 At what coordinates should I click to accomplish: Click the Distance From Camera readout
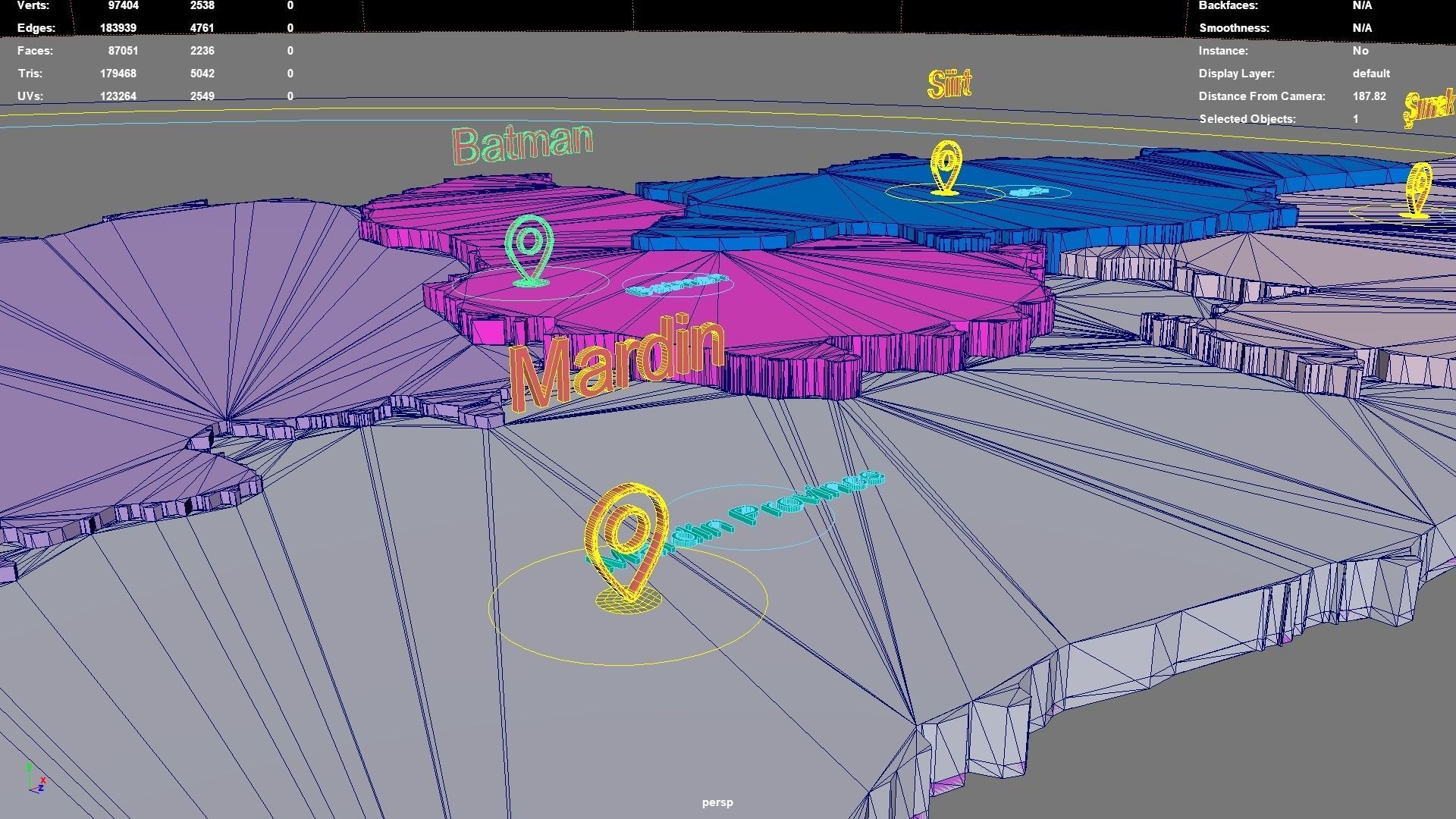[1369, 96]
